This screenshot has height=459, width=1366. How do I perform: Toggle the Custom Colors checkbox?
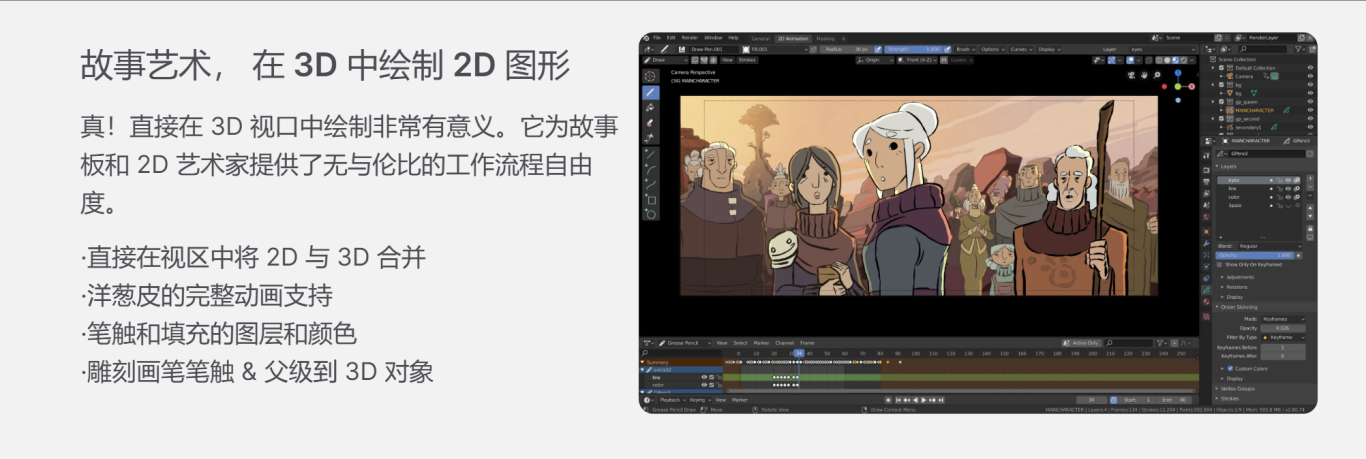(1230, 368)
